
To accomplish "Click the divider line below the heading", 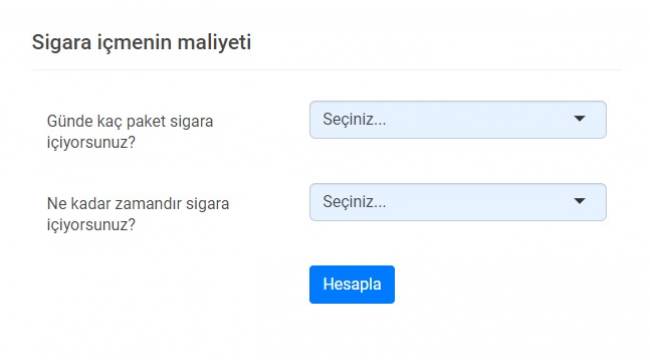I will (326, 70).
